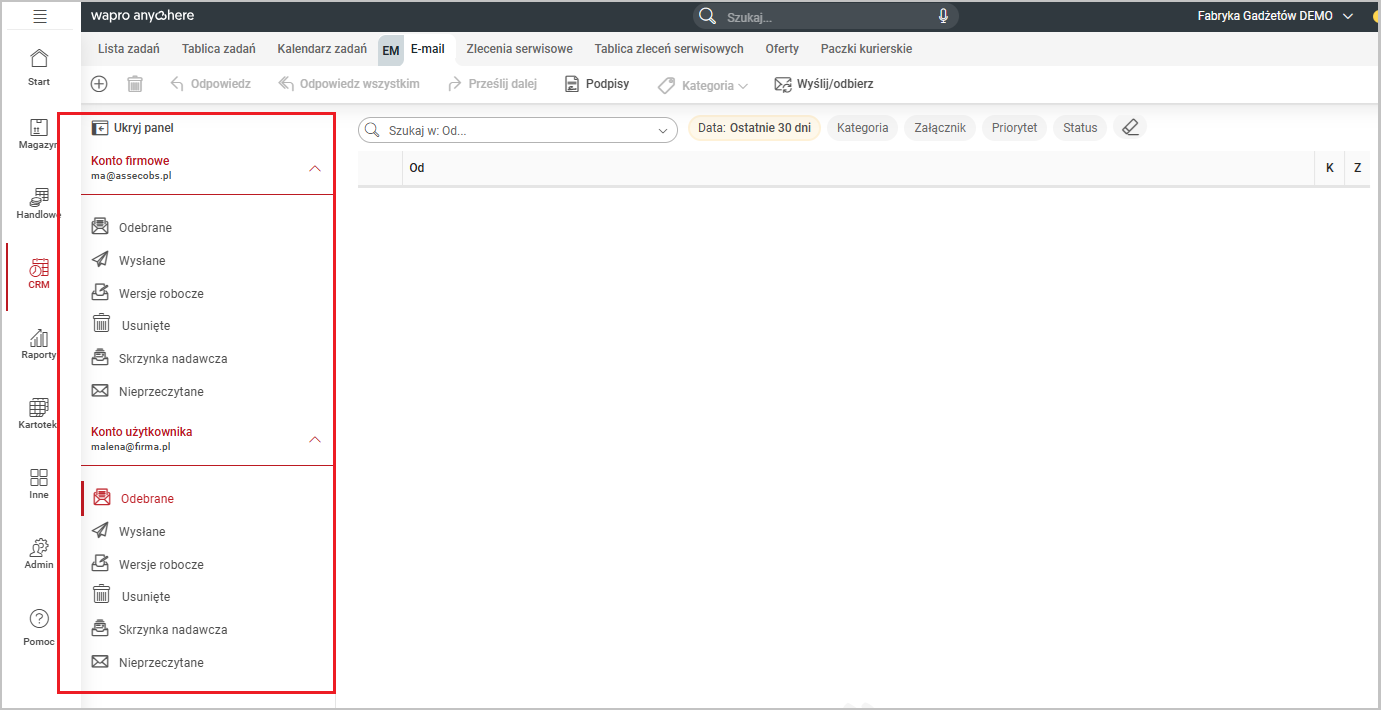Screen dimensions: 1381x710
Task: Click the hamburger menu icon
Action: pyautogui.click(x=40, y=16)
